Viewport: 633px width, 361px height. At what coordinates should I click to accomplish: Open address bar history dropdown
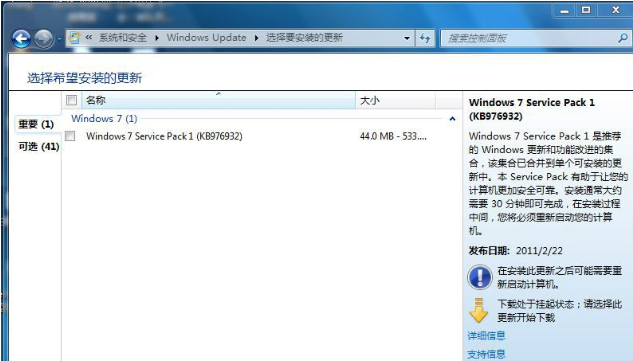tap(407, 38)
